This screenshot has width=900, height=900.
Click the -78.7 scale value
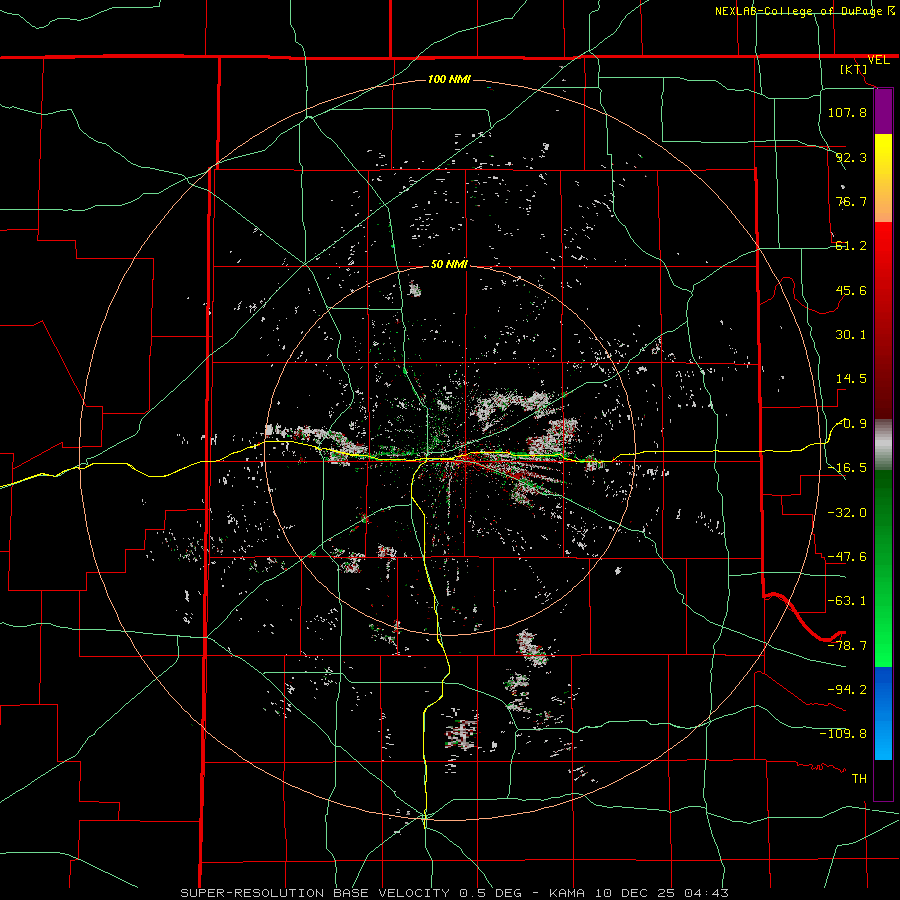tap(847, 646)
